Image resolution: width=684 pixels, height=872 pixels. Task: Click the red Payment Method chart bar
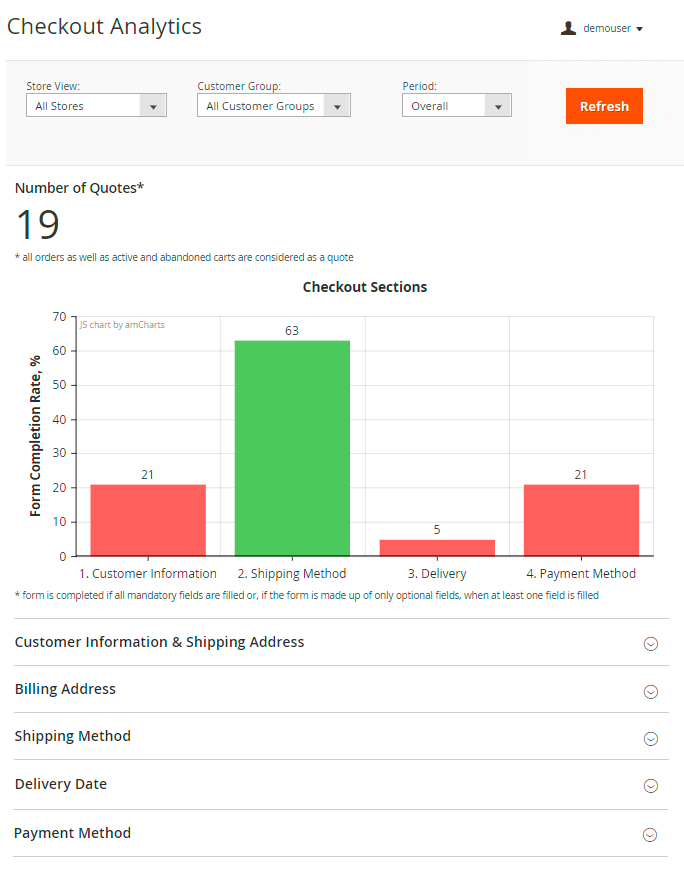click(x=581, y=520)
